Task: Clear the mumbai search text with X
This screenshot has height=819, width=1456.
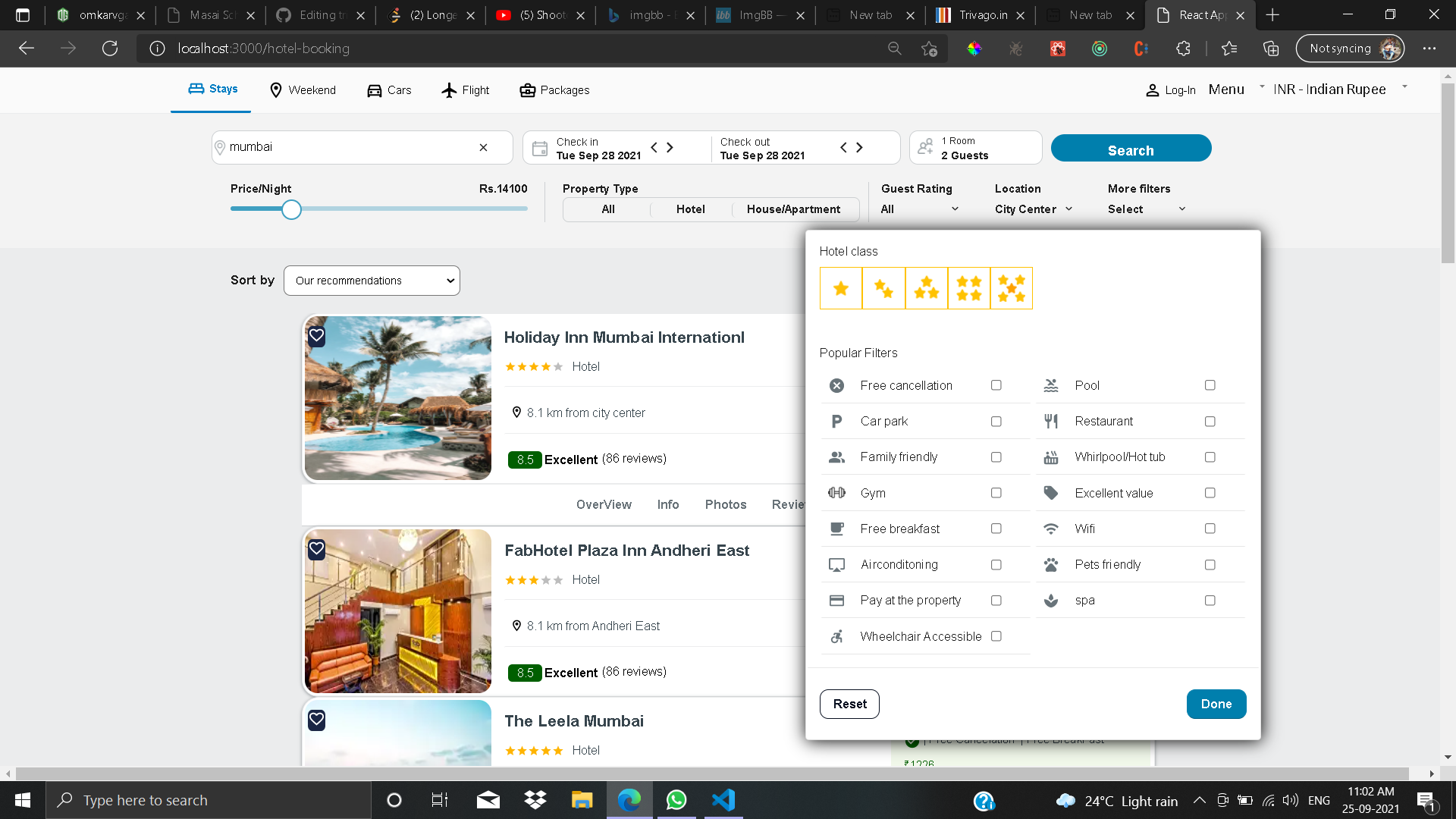Action: (483, 147)
